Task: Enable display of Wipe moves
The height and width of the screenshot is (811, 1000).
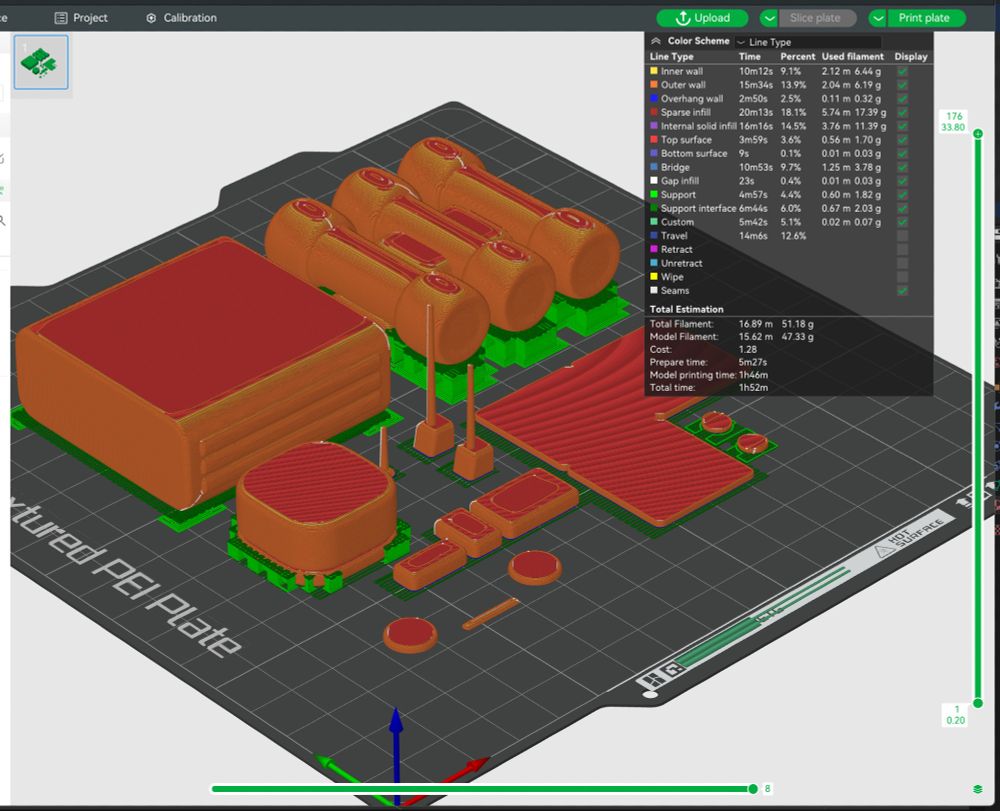Action: tap(902, 277)
